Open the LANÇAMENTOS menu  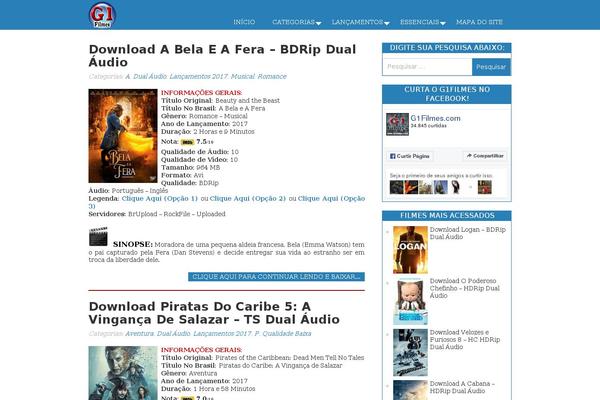pyautogui.click(x=357, y=22)
